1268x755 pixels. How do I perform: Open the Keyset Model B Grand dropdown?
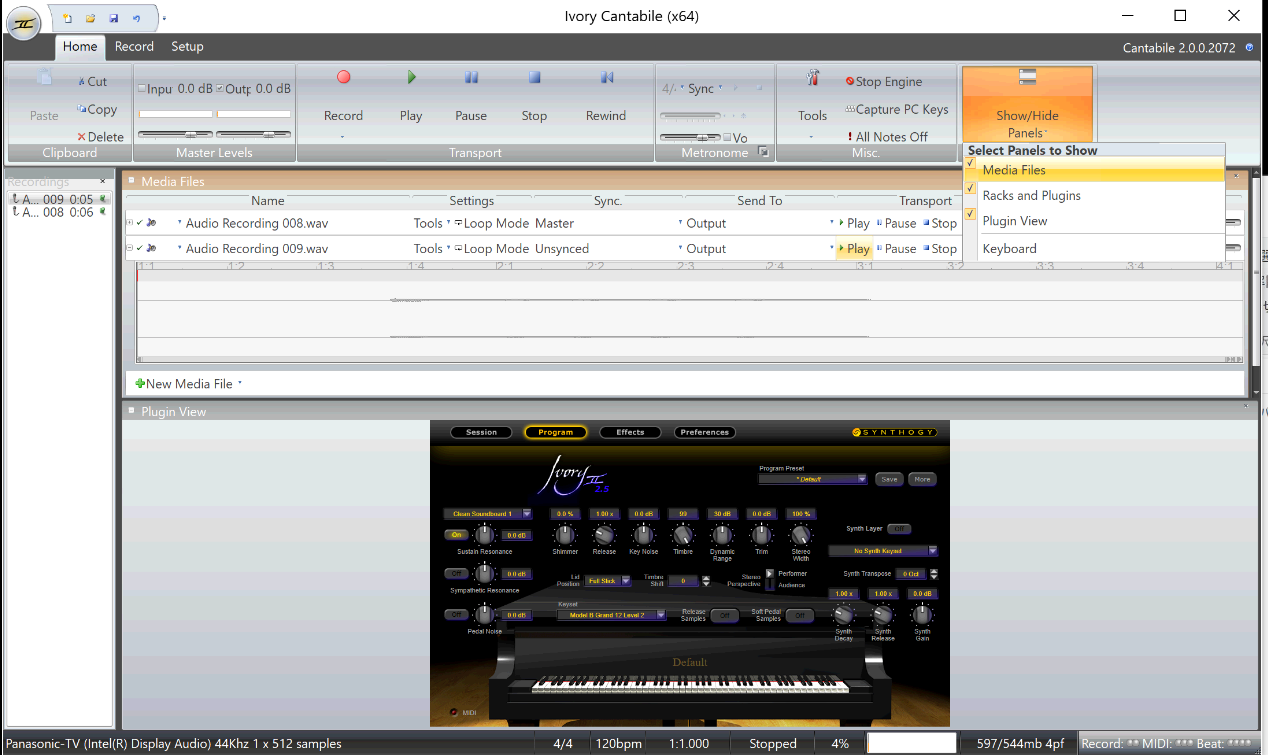pyautogui.click(x=611, y=615)
